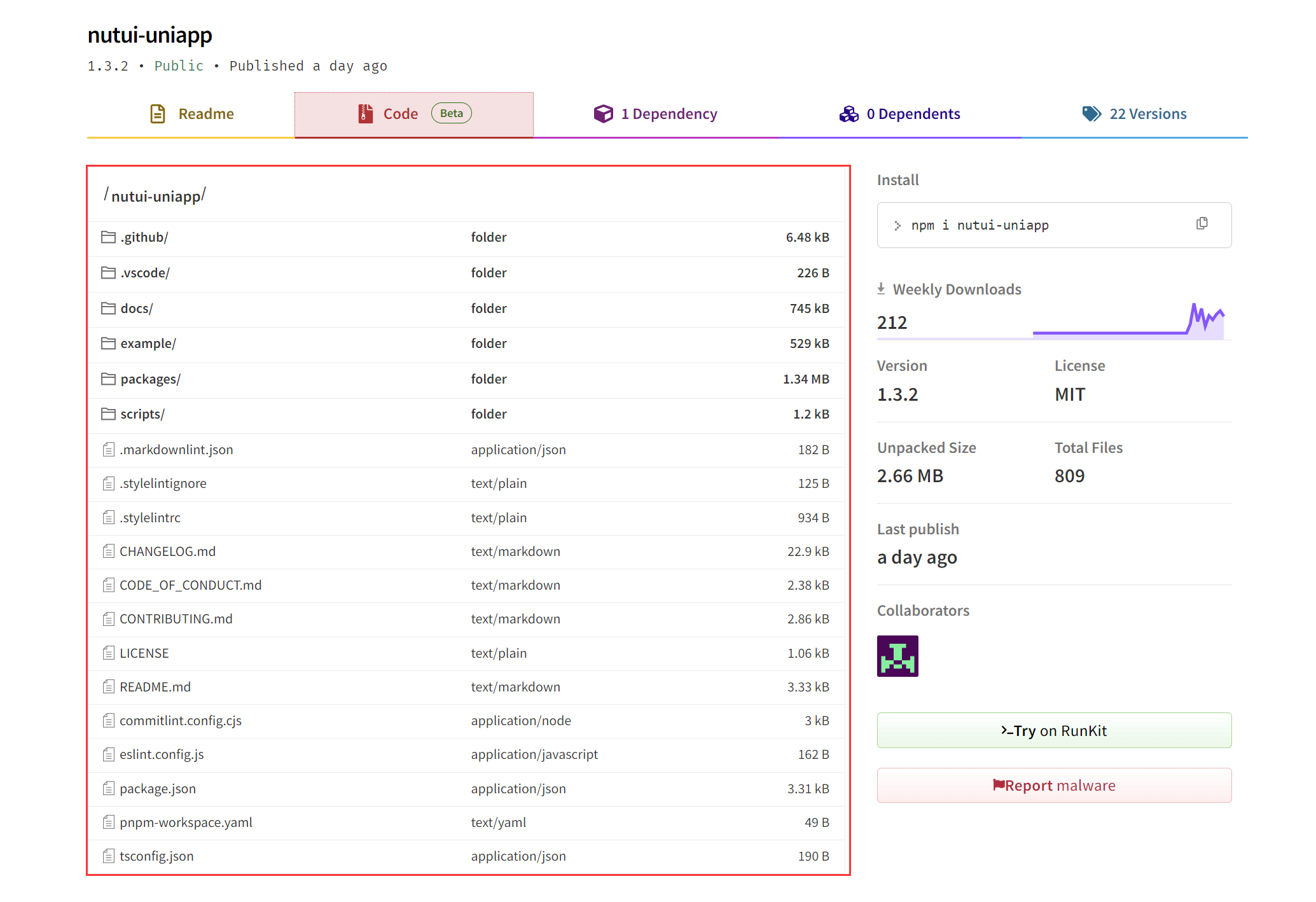The height and width of the screenshot is (902, 1316).
Task: Click the flag icon in Report malware
Action: coord(1000,785)
